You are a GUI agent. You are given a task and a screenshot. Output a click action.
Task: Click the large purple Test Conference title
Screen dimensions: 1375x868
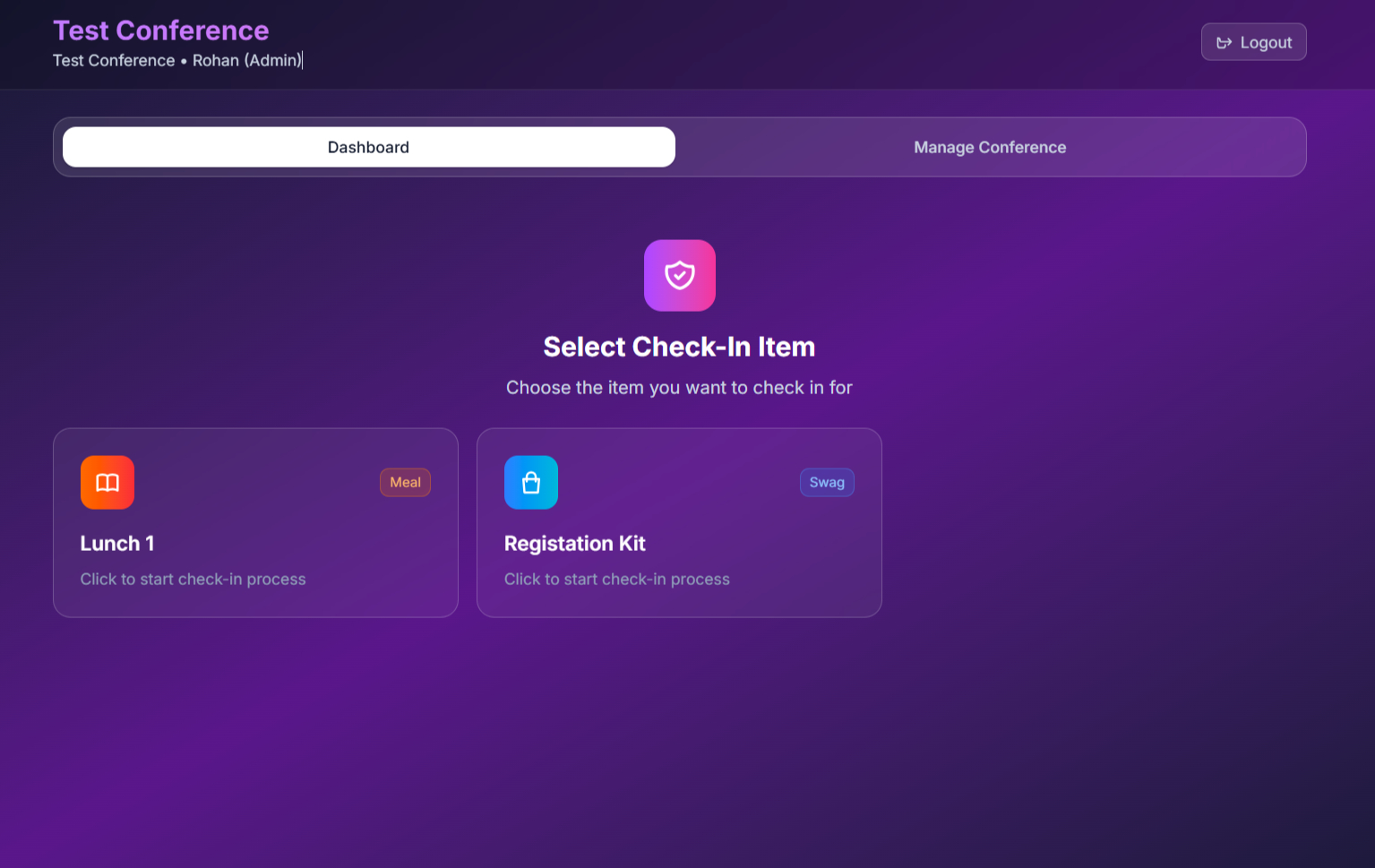[x=161, y=30]
